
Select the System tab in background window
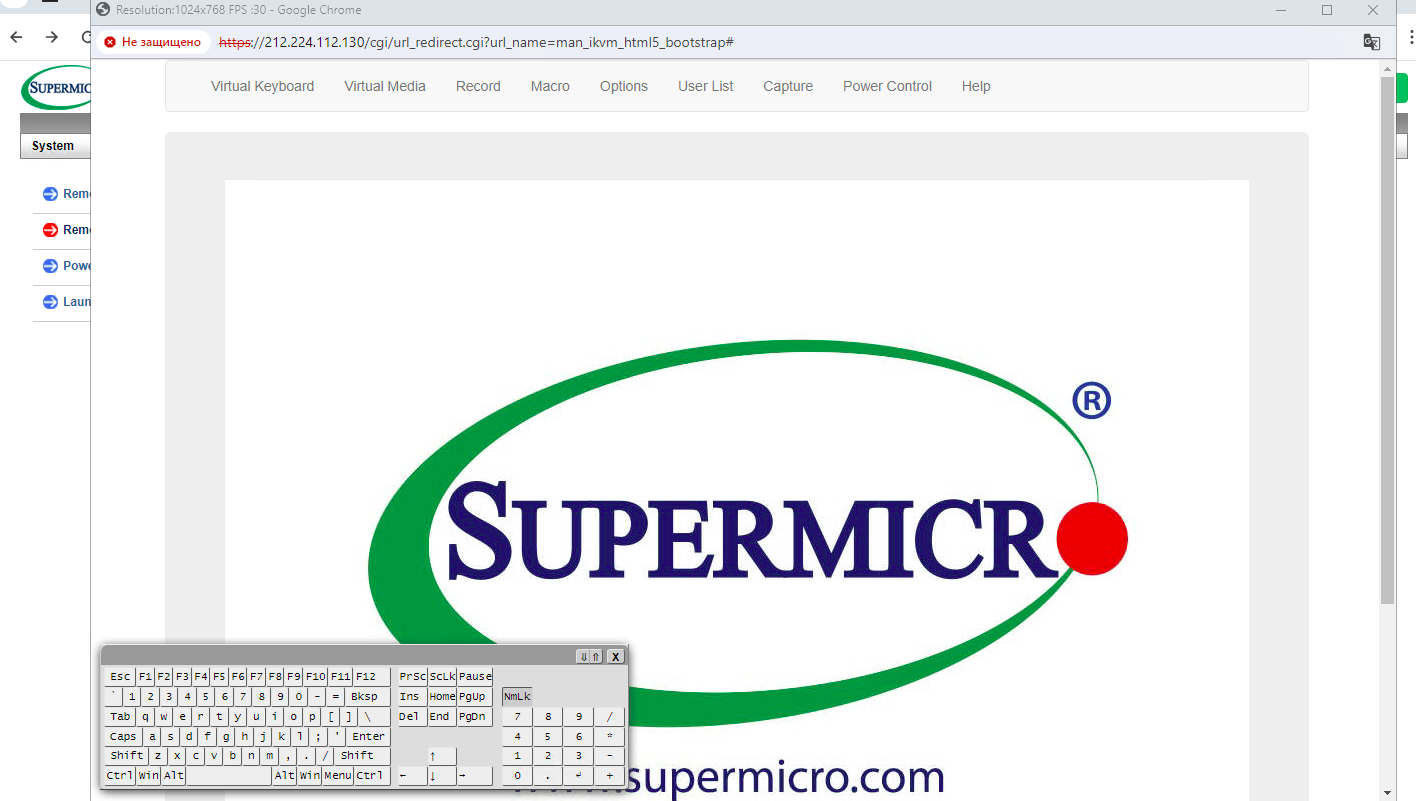coord(53,146)
